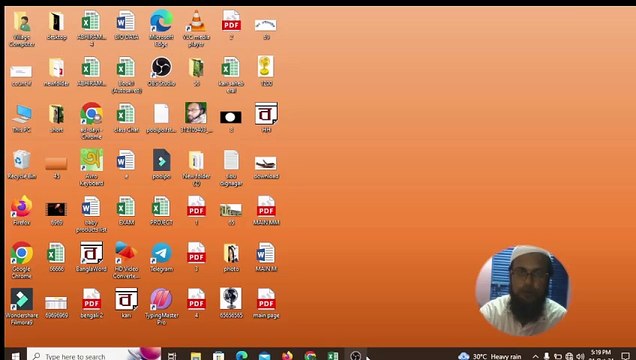This screenshot has width=636, height=360.
Task: Open the Windows Start menu
Action: point(15,356)
